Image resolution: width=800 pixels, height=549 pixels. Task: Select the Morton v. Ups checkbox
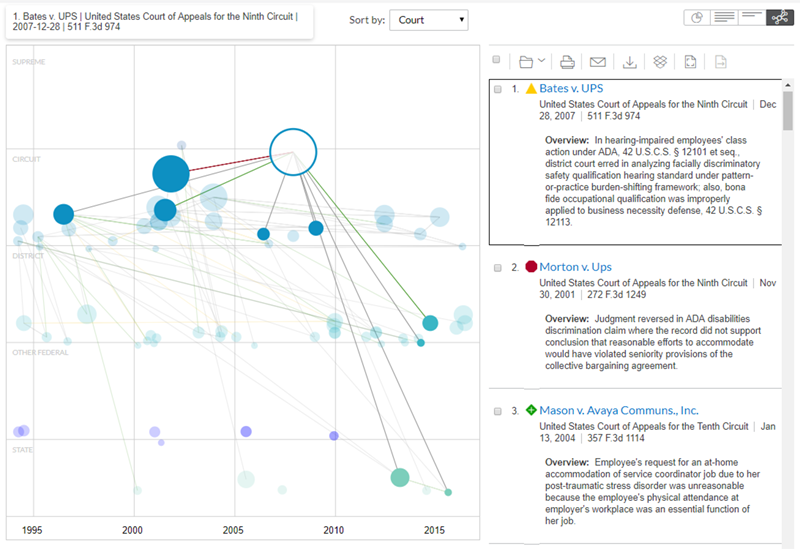[x=497, y=267]
